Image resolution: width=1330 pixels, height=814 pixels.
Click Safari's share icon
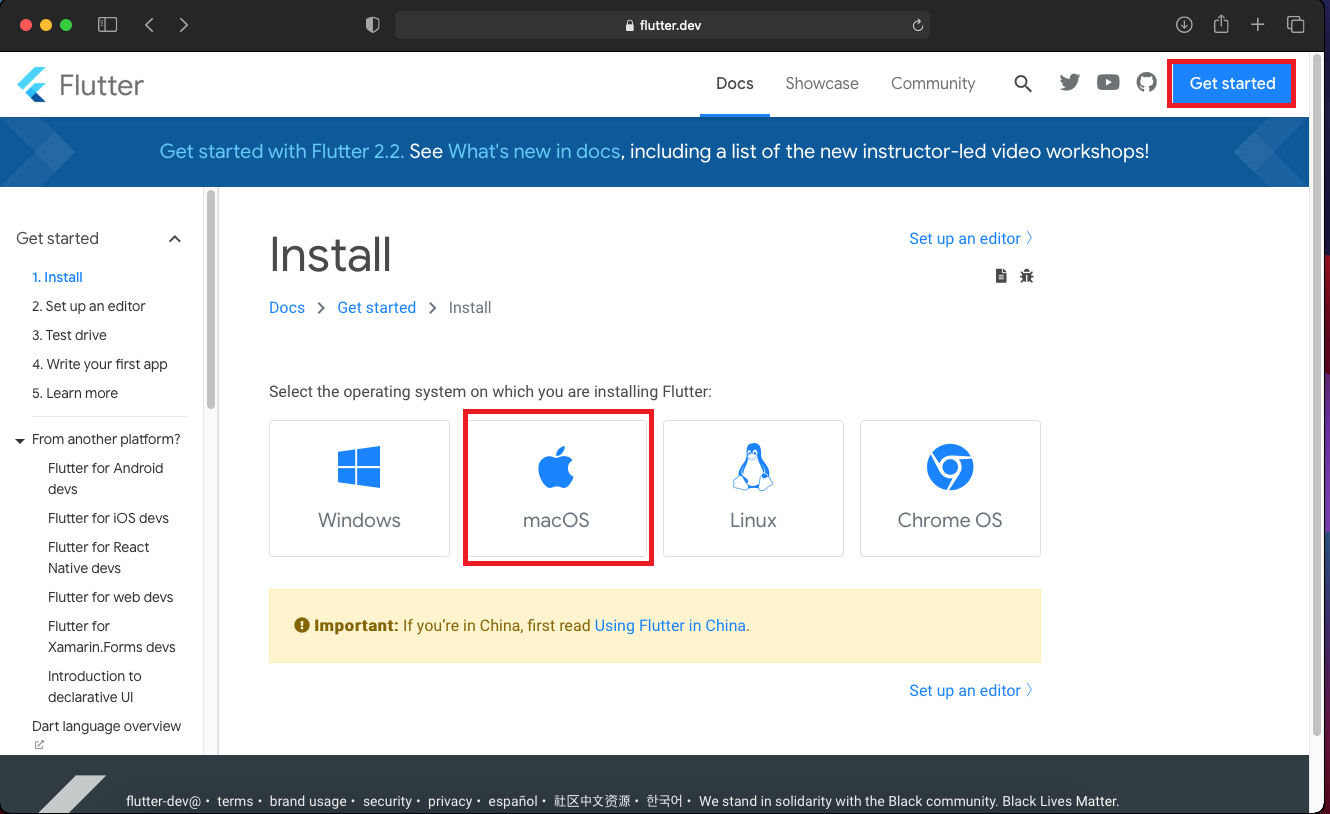coord(1221,24)
